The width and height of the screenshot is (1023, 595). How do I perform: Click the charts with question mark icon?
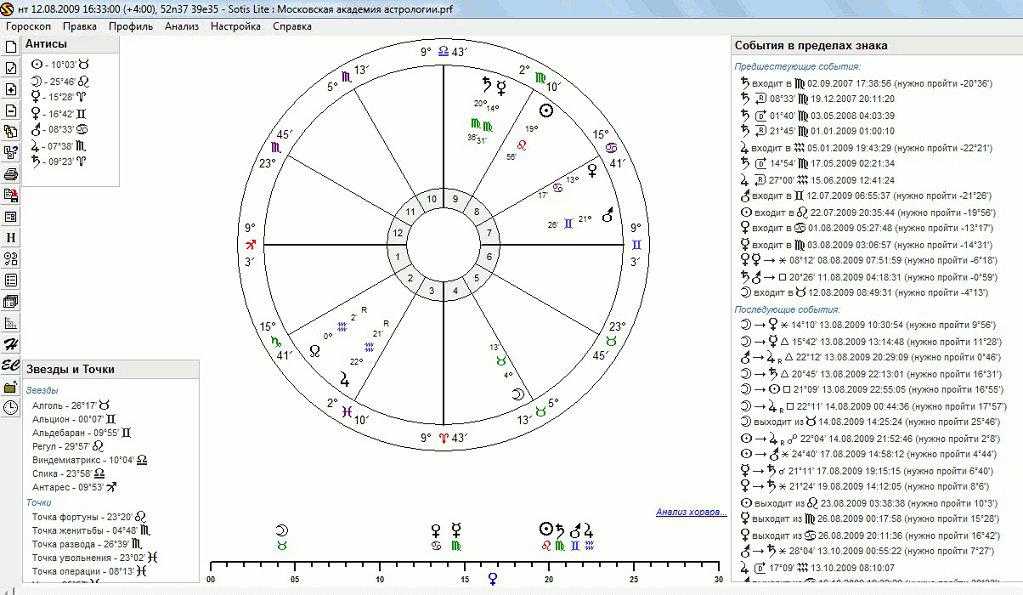10,153
